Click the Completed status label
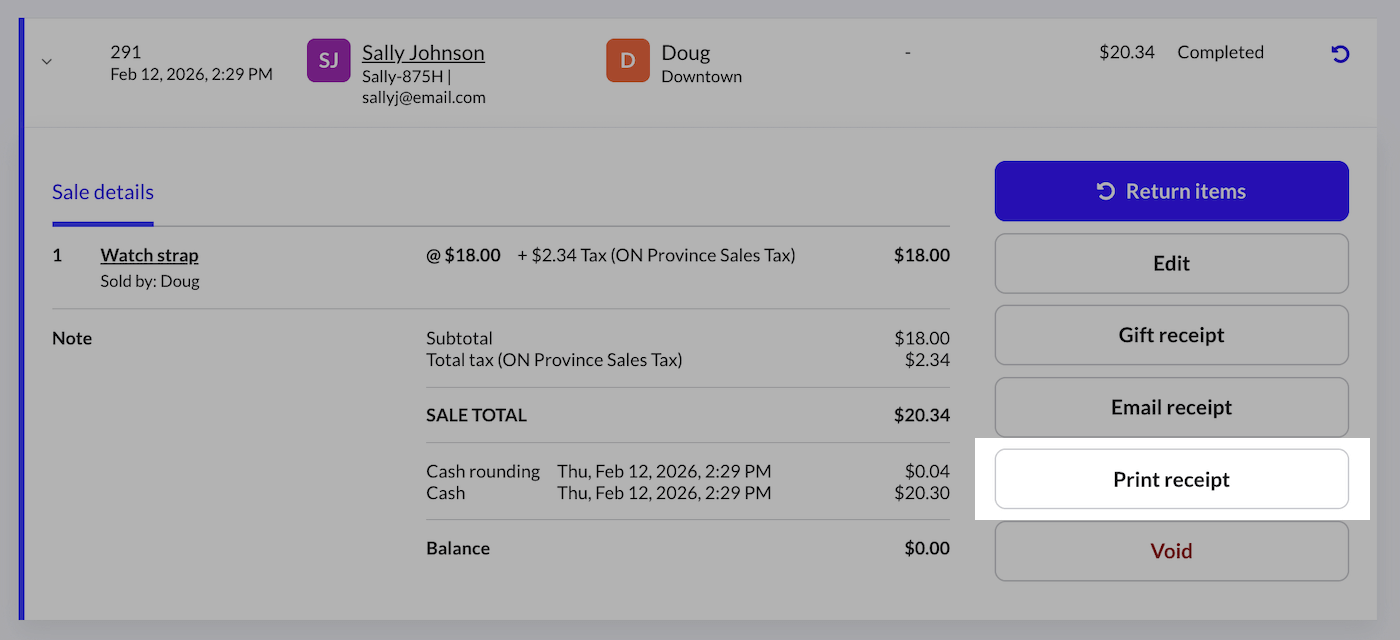 click(x=1220, y=52)
